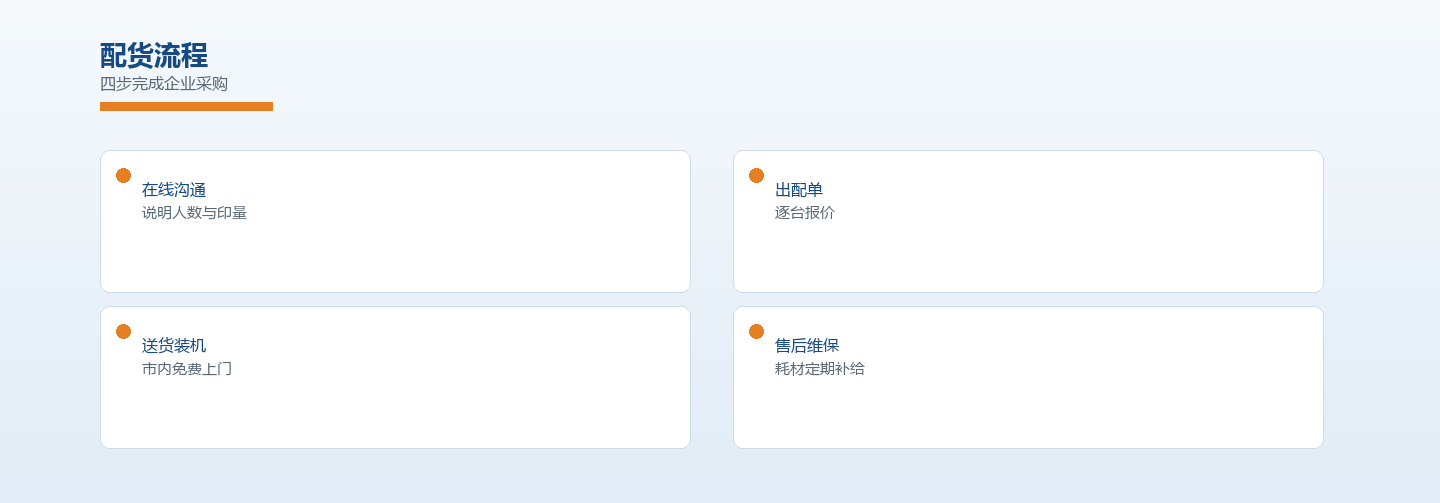This screenshot has width=1440, height=503.
Task: Click the 逐台报价 description text
Action: (805, 213)
